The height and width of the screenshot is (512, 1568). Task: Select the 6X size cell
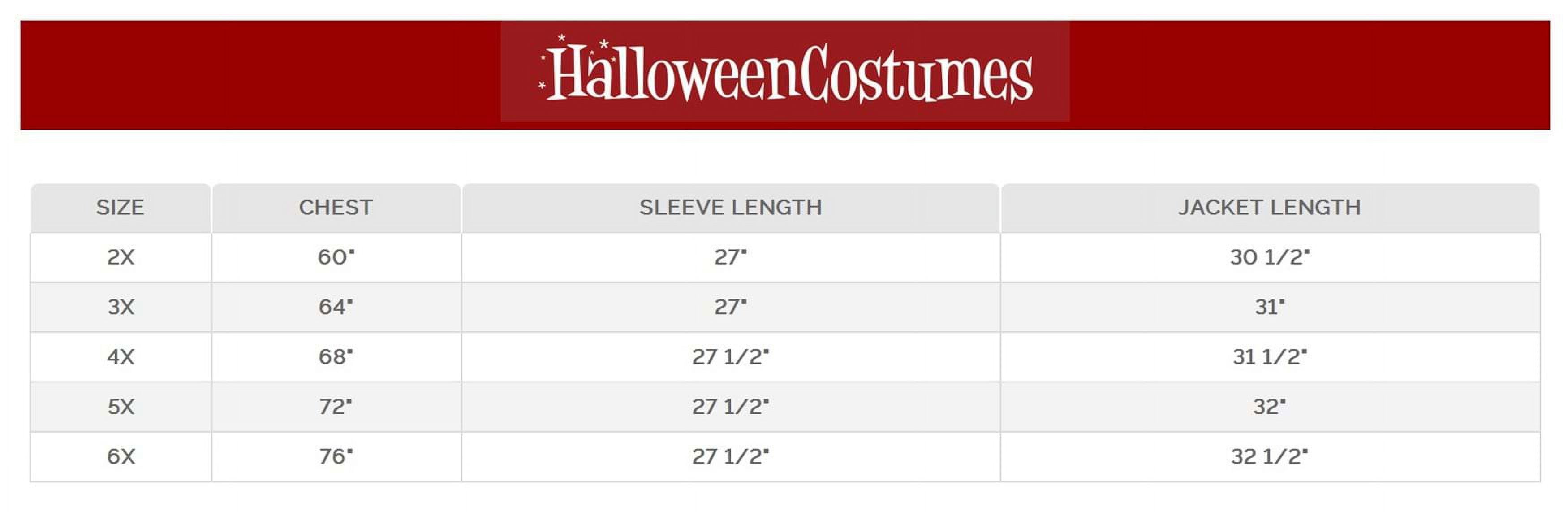121,457
